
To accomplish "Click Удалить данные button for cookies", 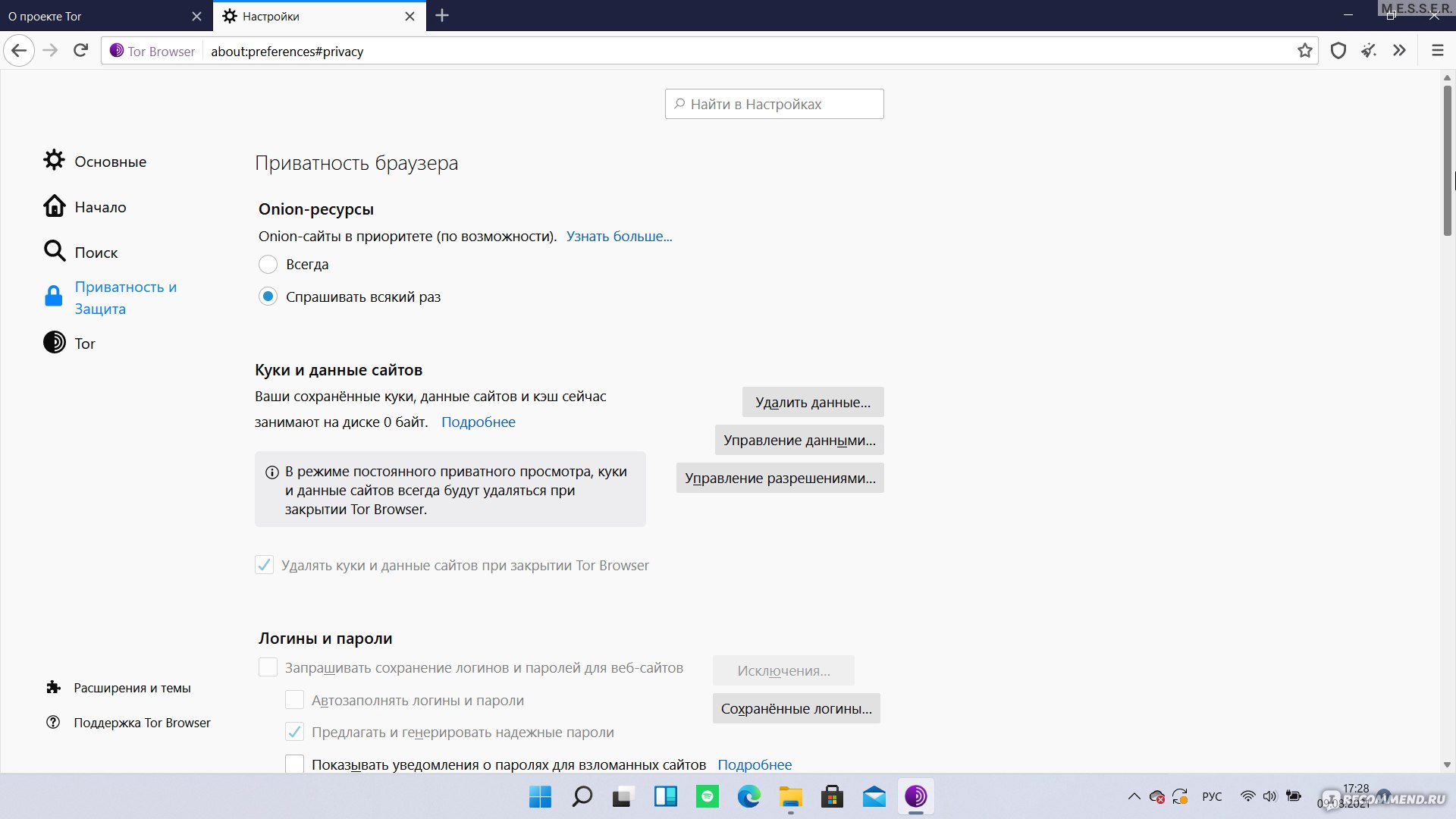I will [812, 401].
